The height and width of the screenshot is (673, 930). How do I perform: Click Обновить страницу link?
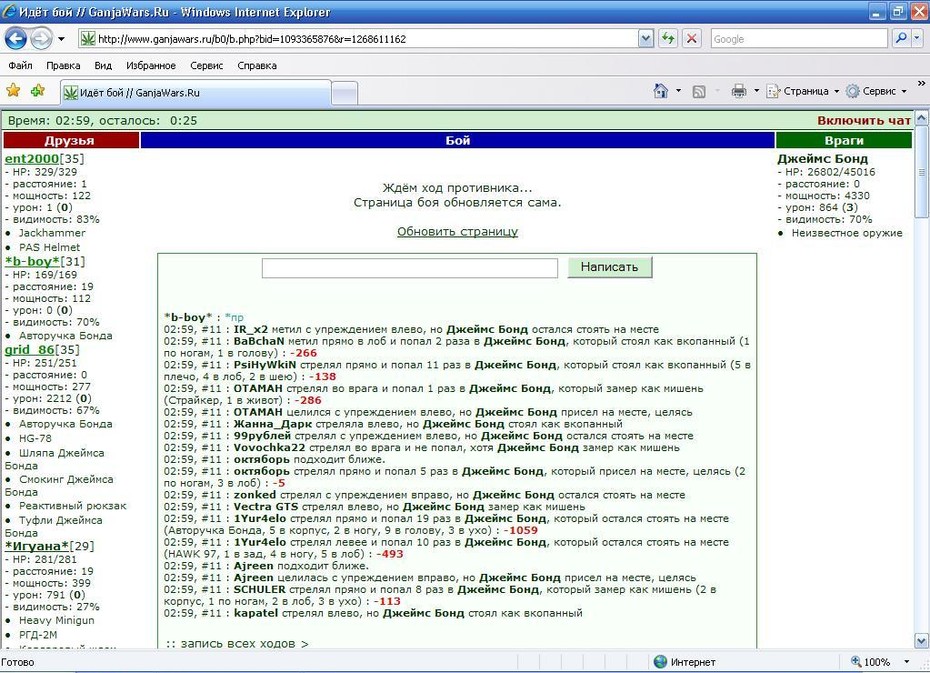pos(457,231)
